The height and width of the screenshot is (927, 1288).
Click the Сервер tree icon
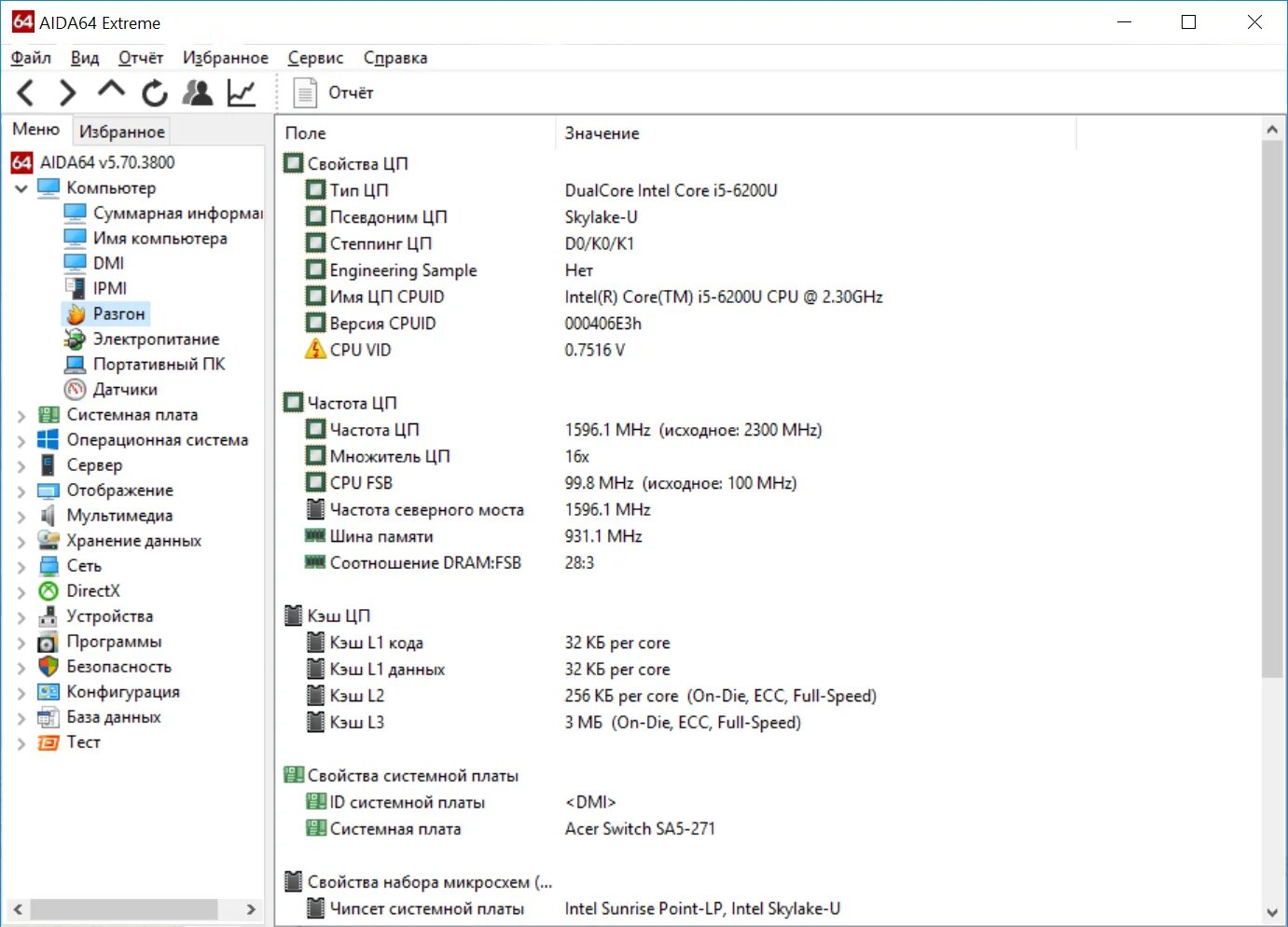pyautogui.click(x=48, y=465)
